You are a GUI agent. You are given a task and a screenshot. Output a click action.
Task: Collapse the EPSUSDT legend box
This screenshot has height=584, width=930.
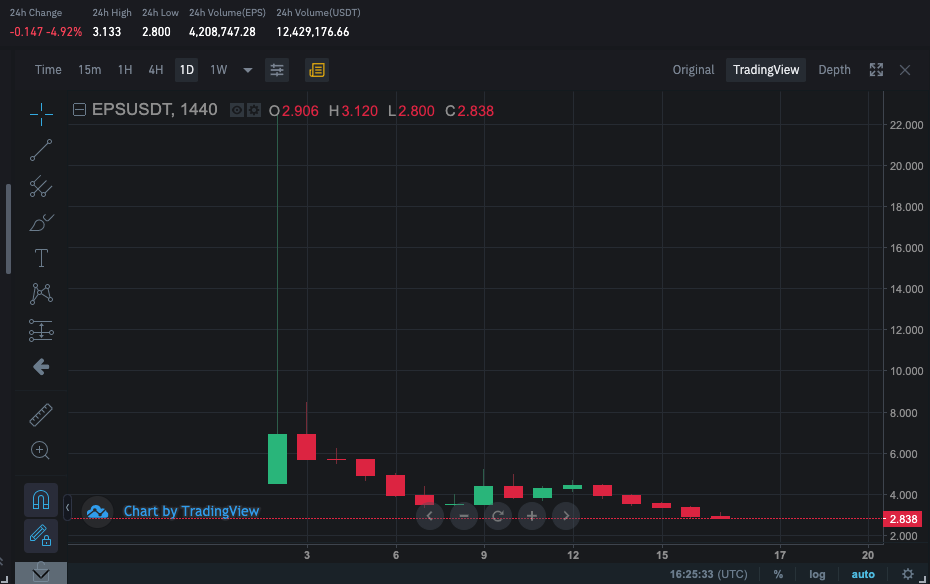coord(79,110)
